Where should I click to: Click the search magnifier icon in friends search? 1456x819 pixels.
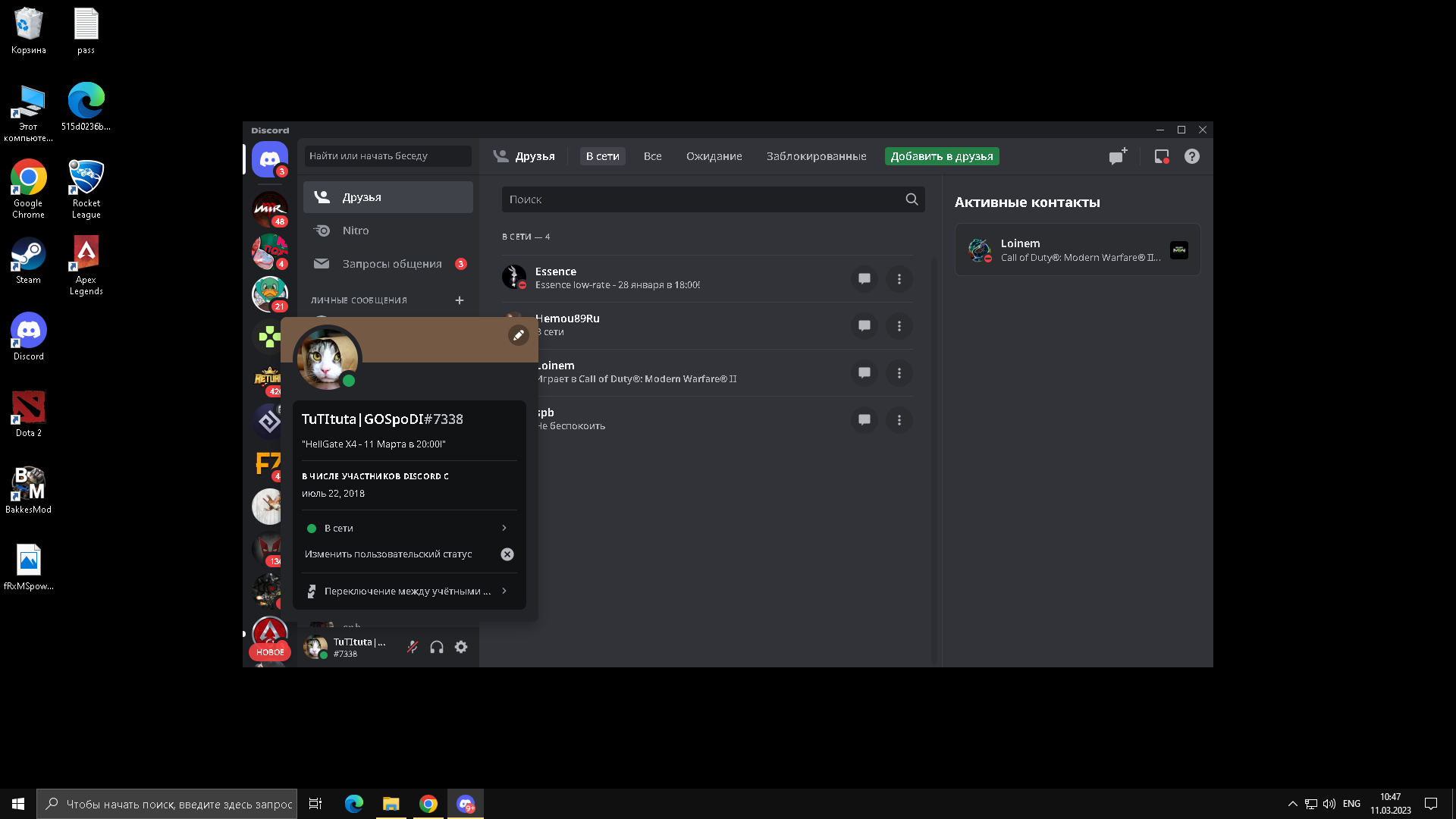pyautogui.click(x=912, y=199)
